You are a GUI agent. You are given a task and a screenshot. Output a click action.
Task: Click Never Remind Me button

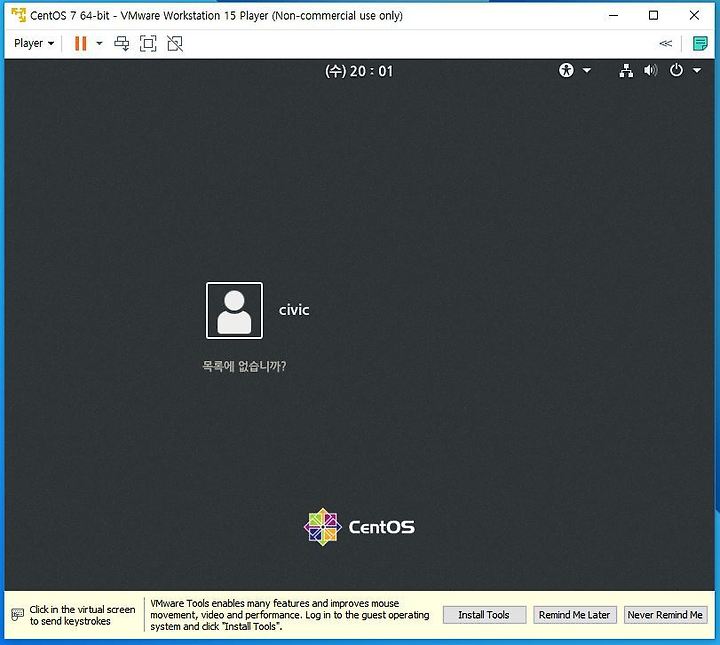[665, 615]
